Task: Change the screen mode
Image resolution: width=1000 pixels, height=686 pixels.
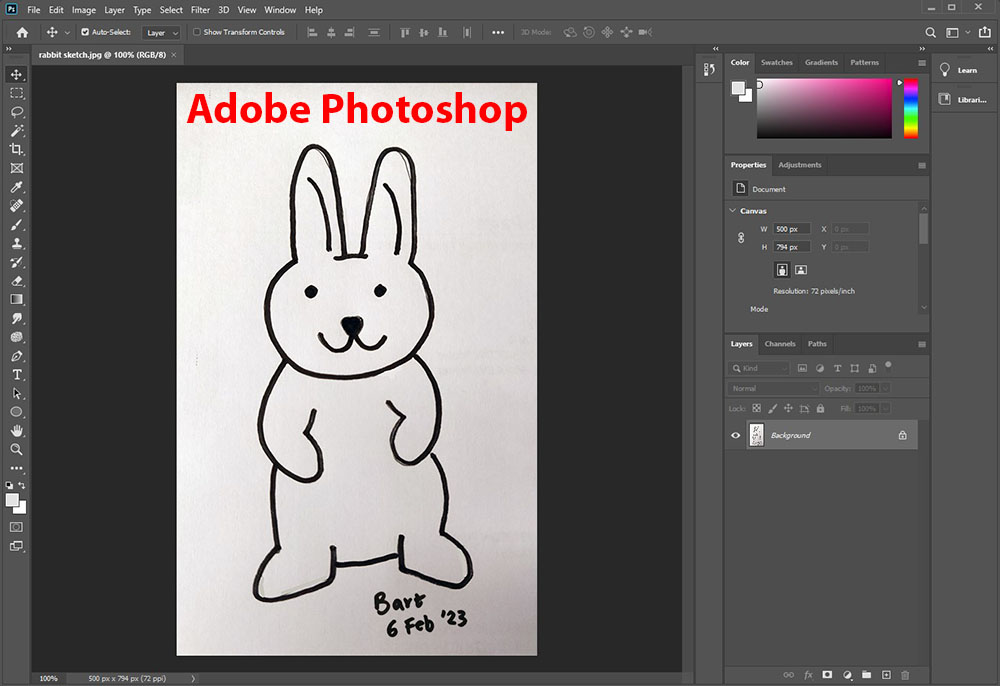Action: pos(17,546)
